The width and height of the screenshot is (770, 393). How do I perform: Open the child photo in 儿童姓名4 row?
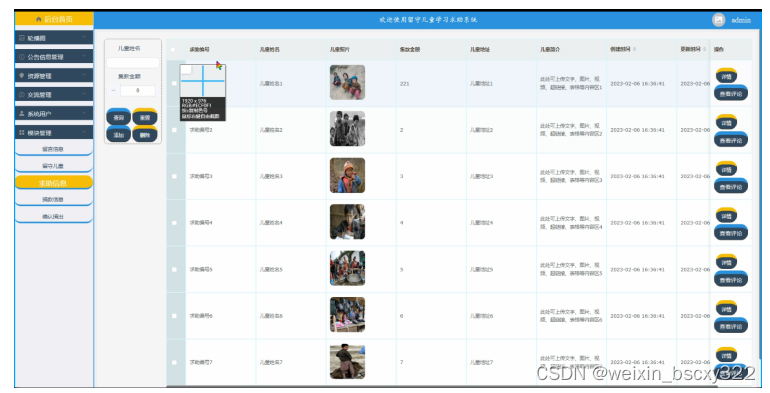[347, 222]
